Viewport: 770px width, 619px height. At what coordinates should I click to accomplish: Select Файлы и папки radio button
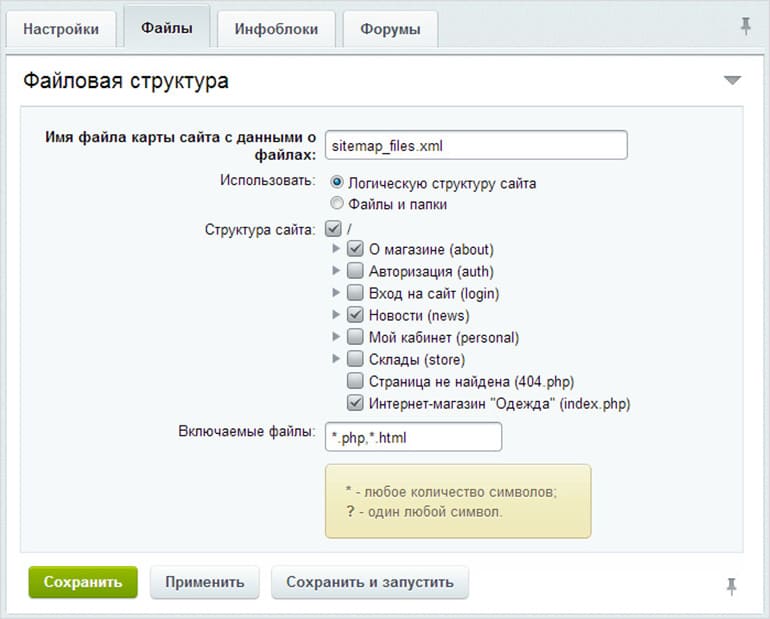[337, 203]
